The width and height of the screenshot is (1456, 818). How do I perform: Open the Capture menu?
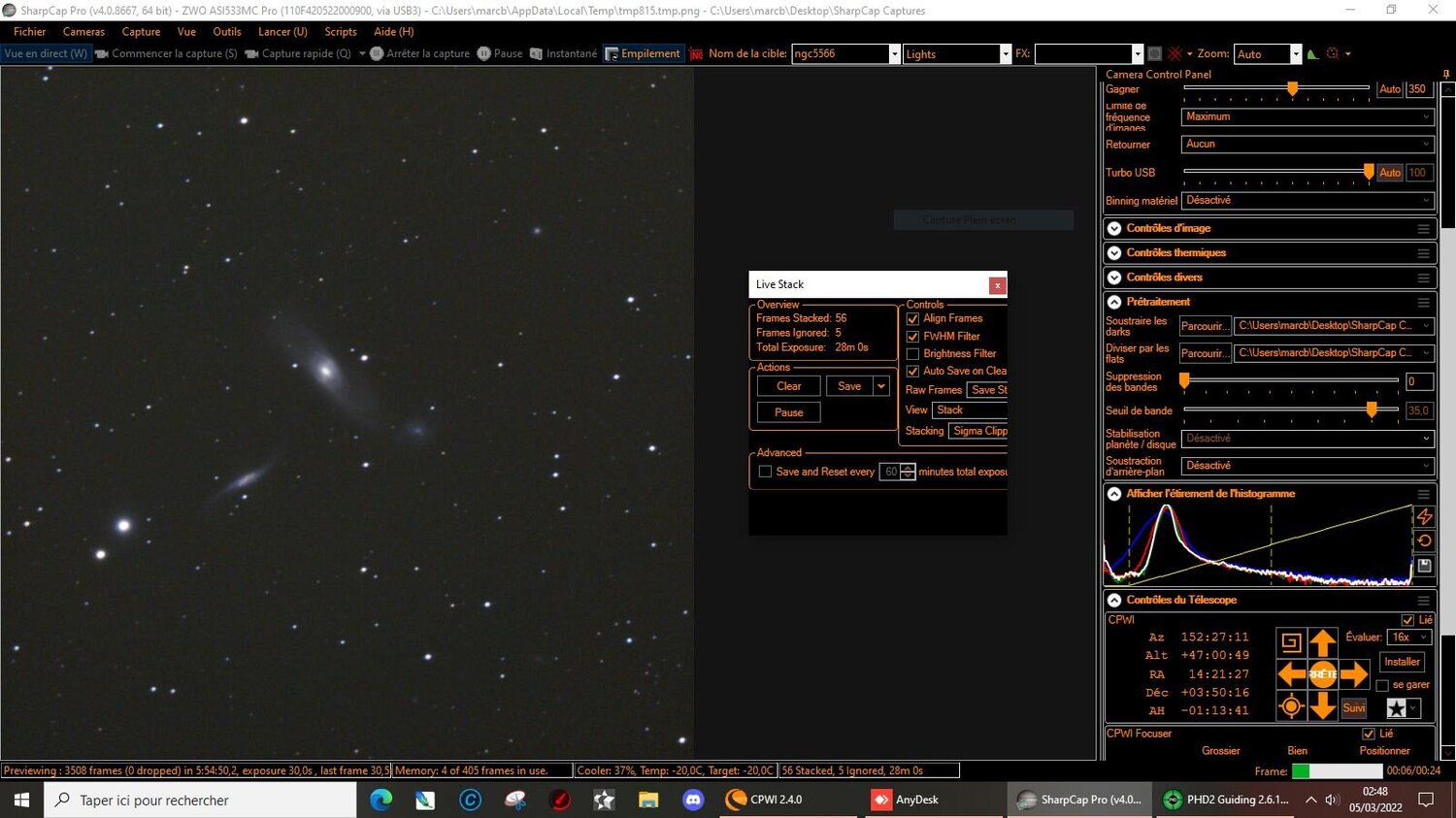(x=141, y=31)
